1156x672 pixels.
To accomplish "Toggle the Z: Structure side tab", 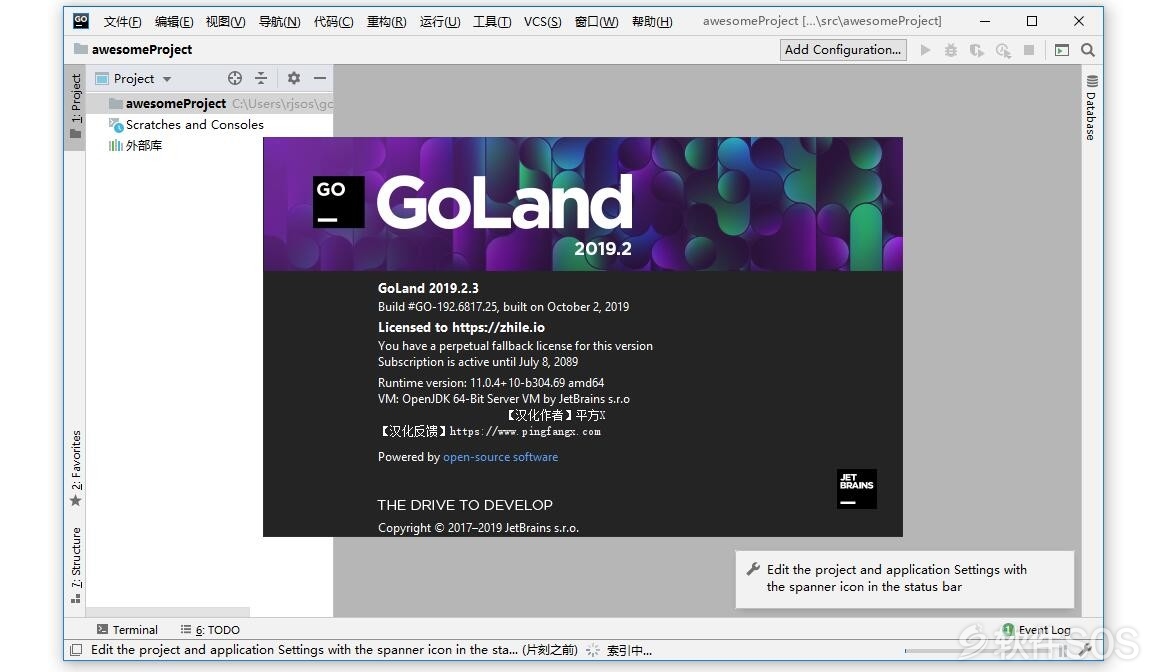I will coord(75,565).
